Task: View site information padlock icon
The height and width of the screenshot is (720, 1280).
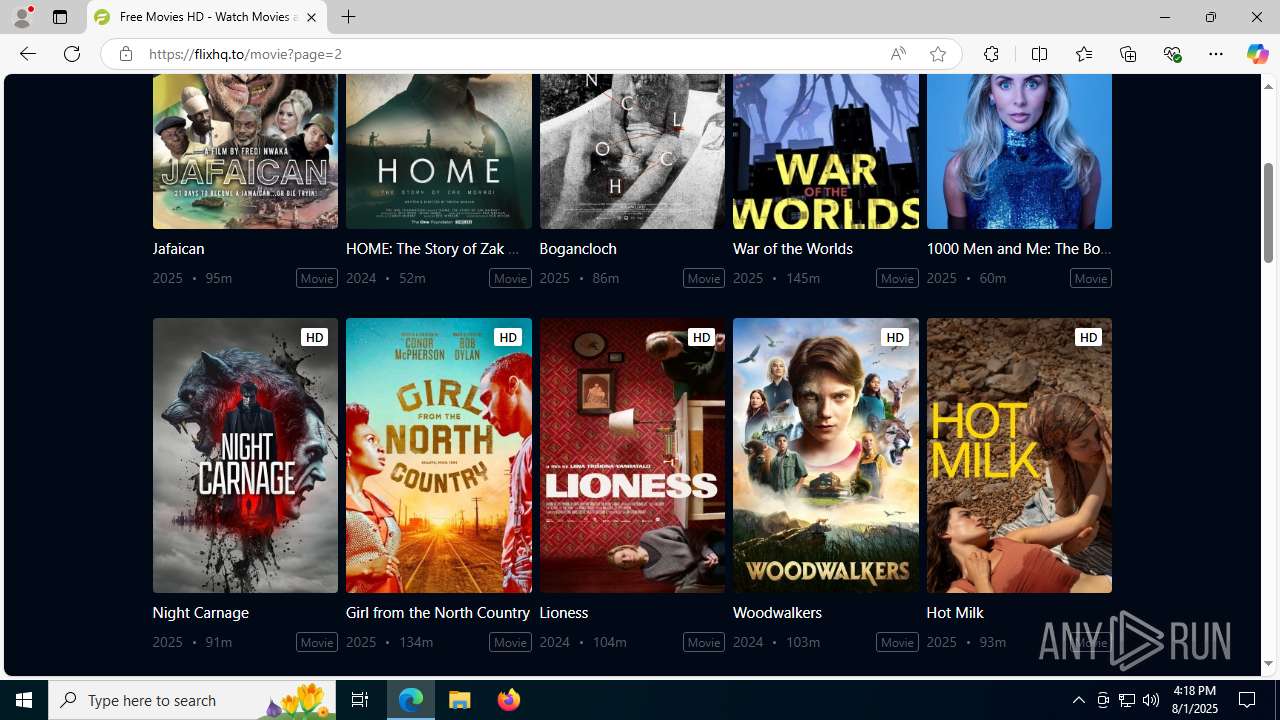Action: (x=126, y=54)
